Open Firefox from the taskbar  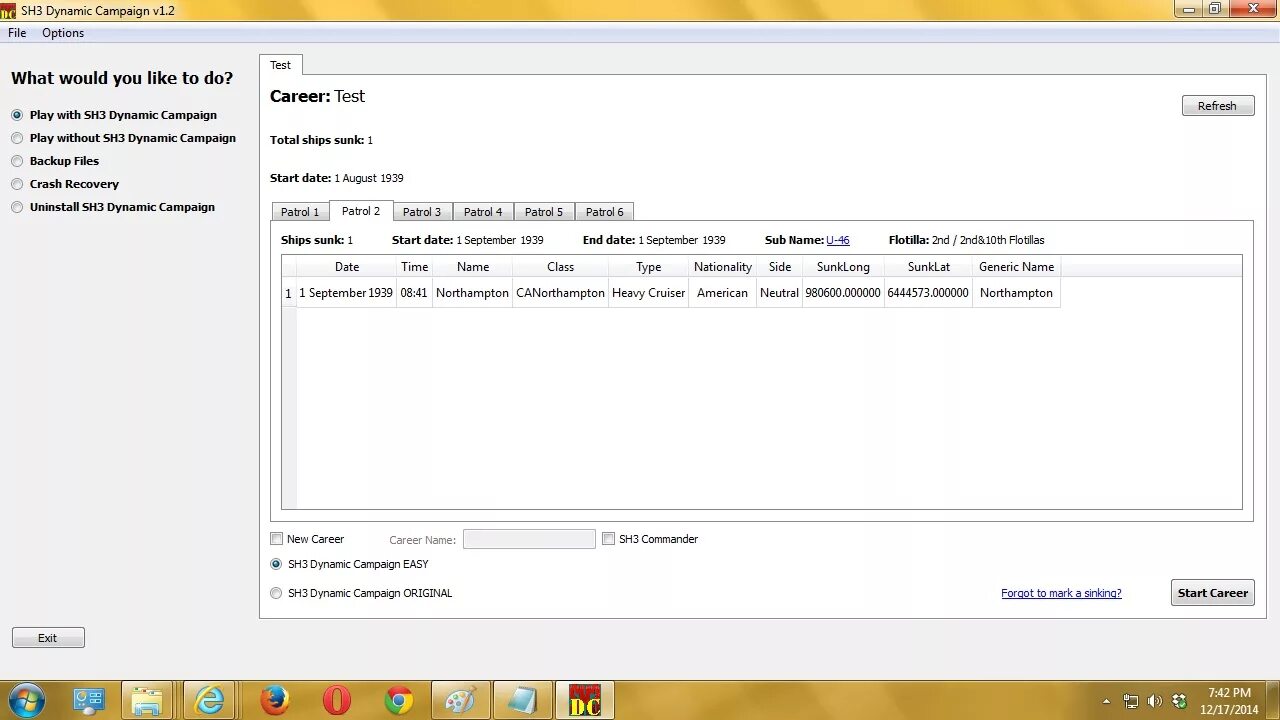coord(273,700)
